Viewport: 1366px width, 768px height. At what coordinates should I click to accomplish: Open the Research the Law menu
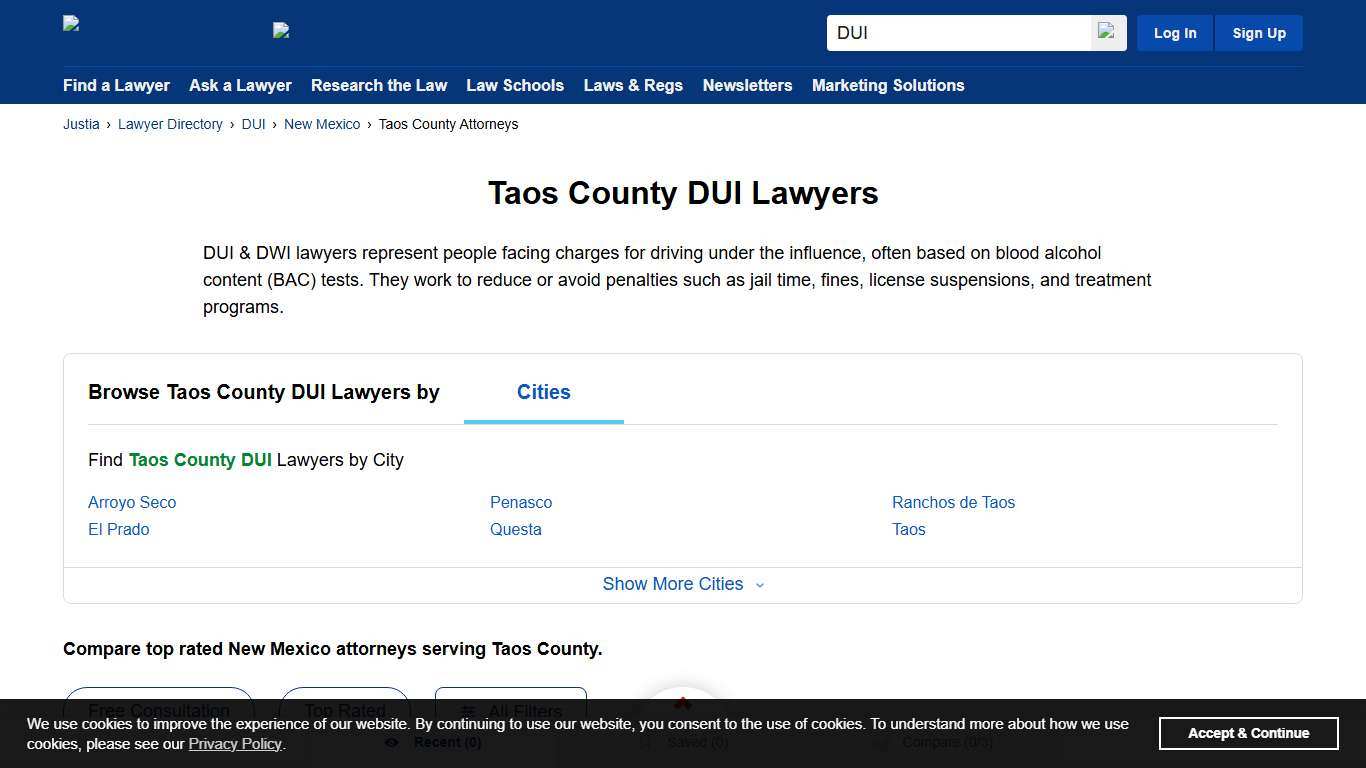(x=379, y=85)
